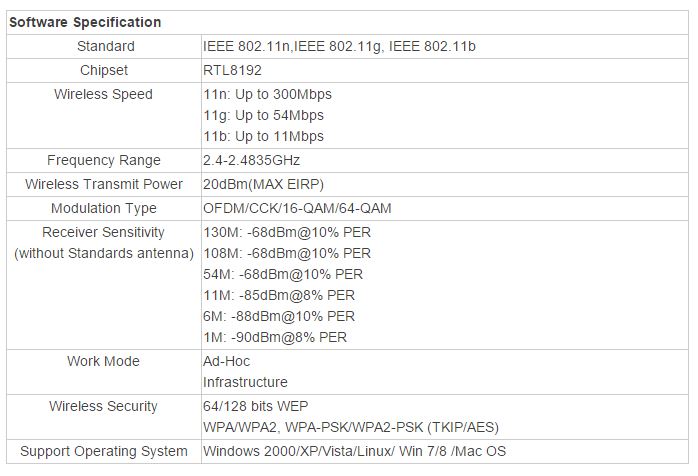Select the OFDM/CCK/16-QAM/64-QAM text
Screen dimensions: 698x476
click(x=297, y=208)
